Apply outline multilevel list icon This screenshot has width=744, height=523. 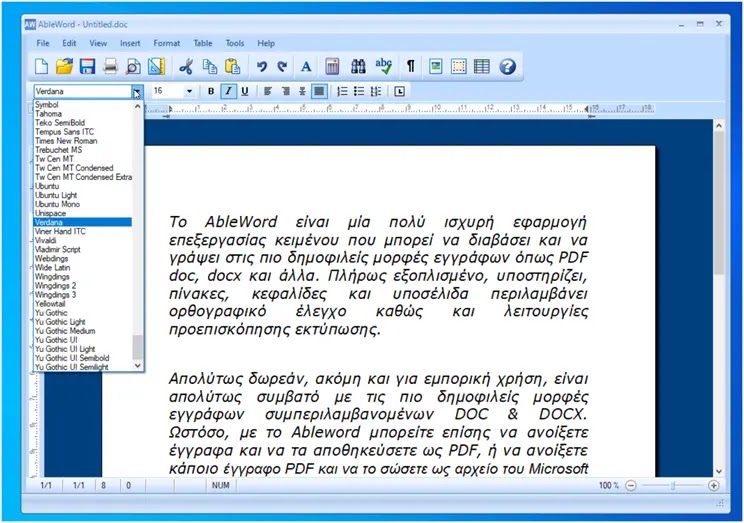(x=376, y=91)
